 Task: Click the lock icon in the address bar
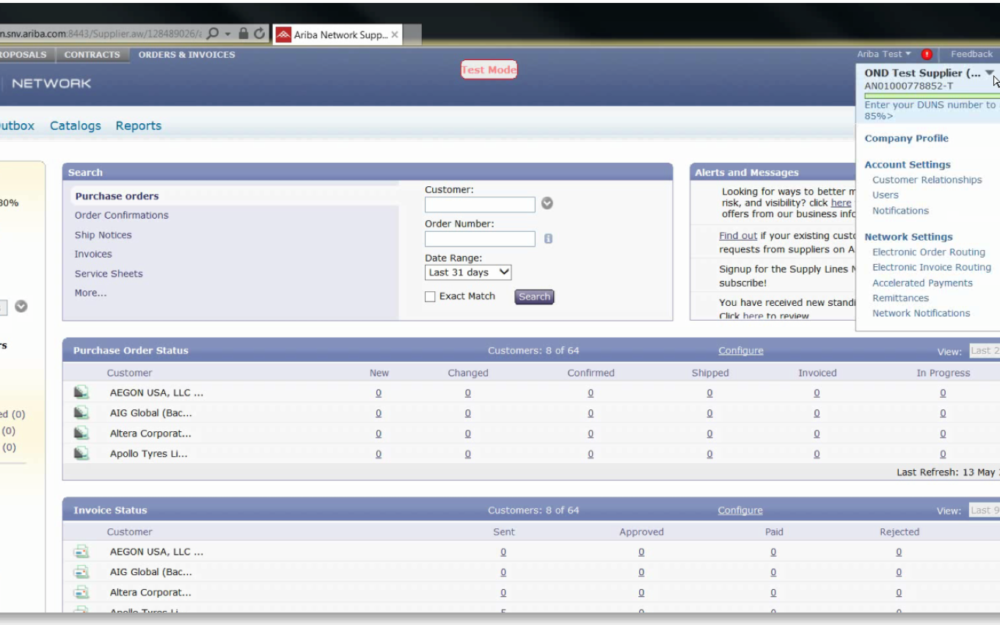243,33
